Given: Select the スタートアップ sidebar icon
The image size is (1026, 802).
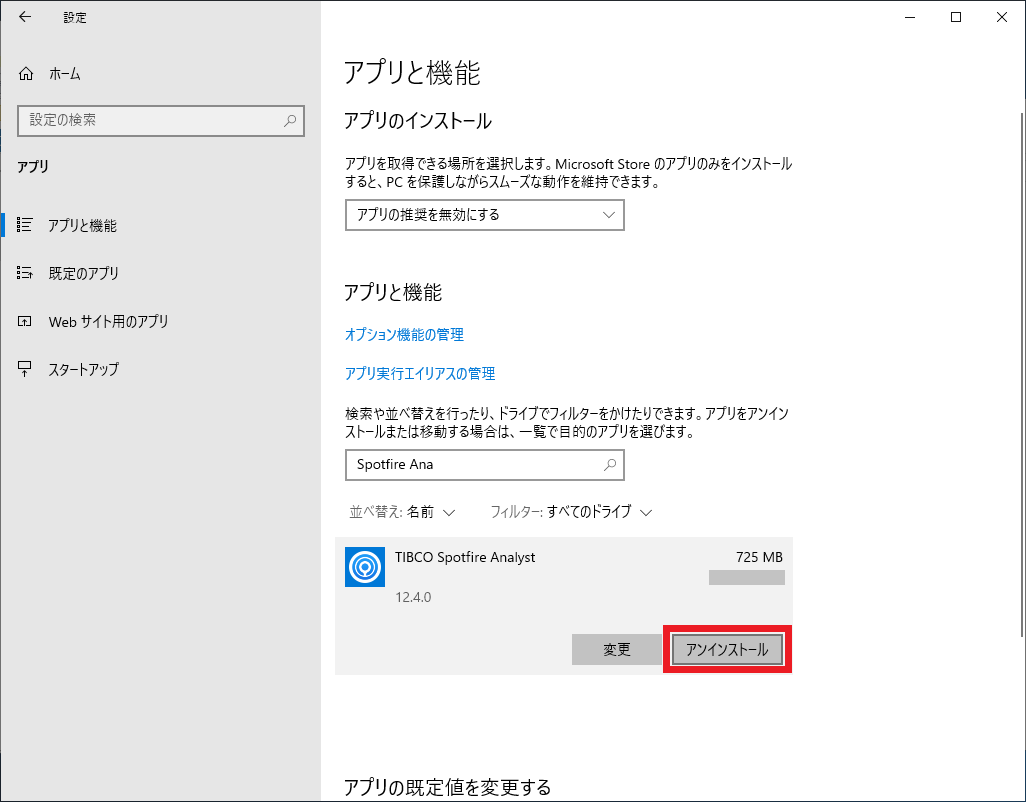Looking at the screenshot, I should pyautogui.click(x=25, y=369).
